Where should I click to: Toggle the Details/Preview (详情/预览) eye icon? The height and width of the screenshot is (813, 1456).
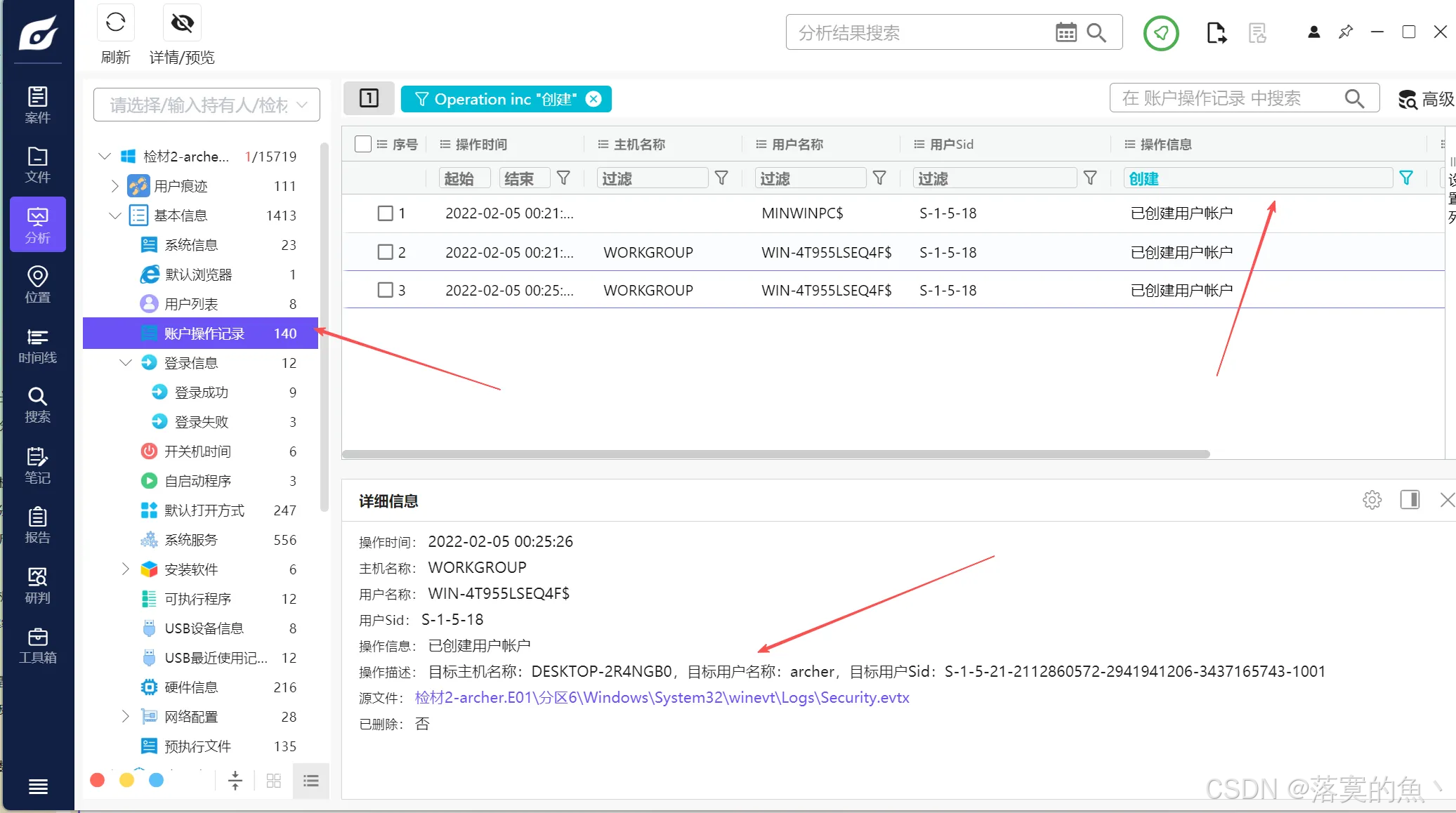pyautogui.click(x=182, y=23)
